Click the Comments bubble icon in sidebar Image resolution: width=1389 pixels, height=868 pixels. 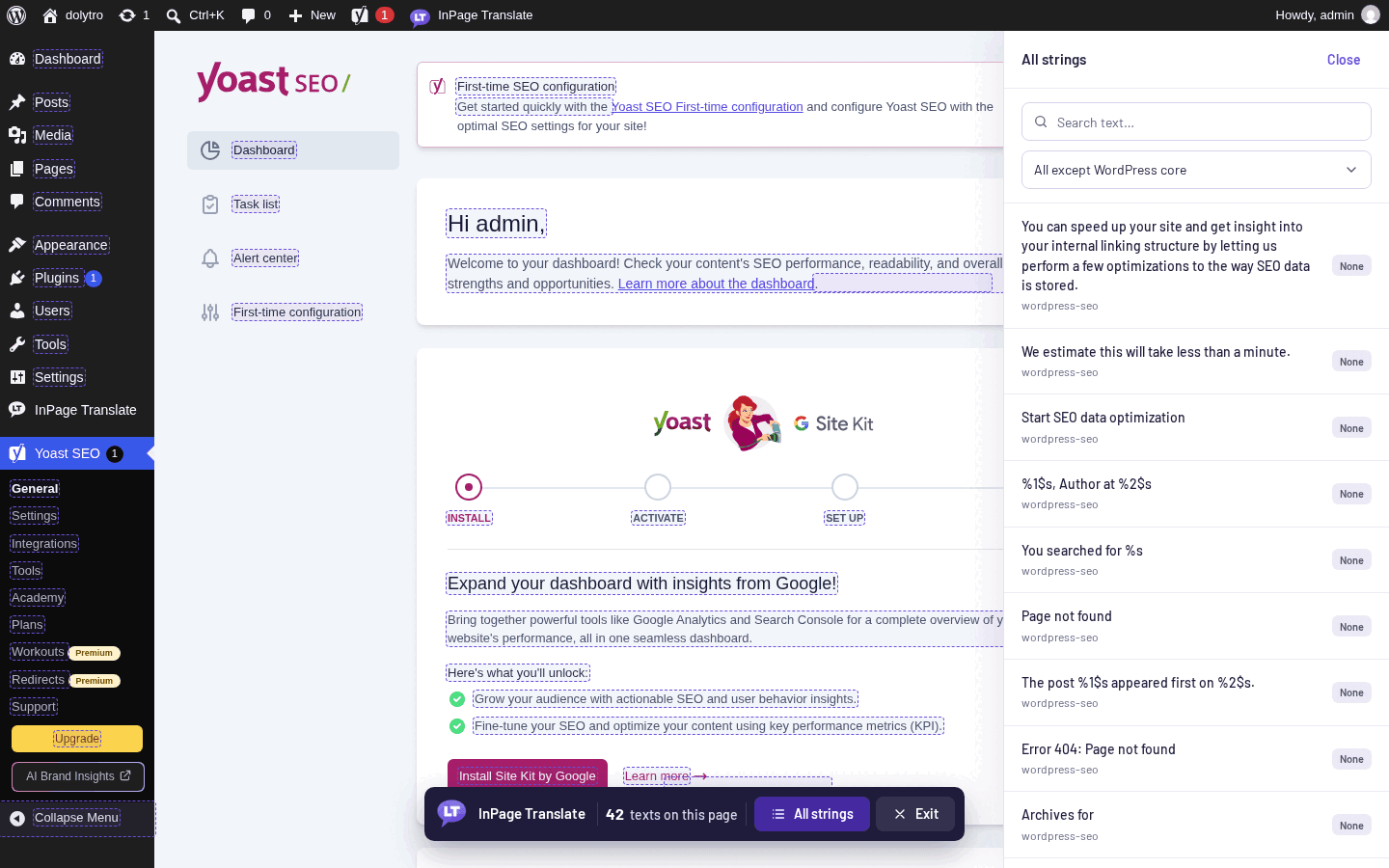point(17,202)
